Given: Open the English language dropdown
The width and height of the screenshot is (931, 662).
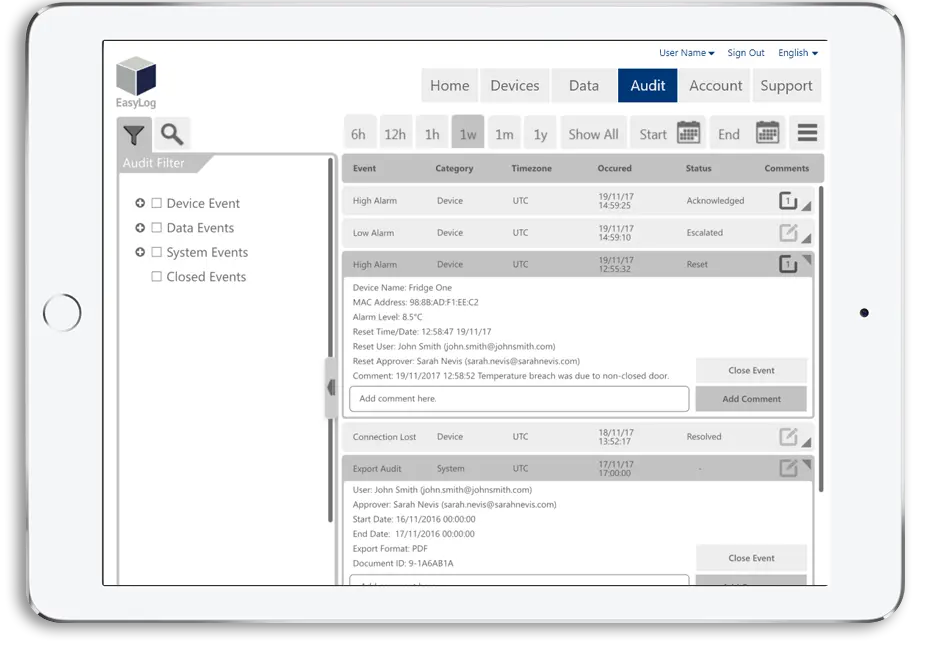Looking at the screenshot, I should pyautogui.click(x=798, y=52).
